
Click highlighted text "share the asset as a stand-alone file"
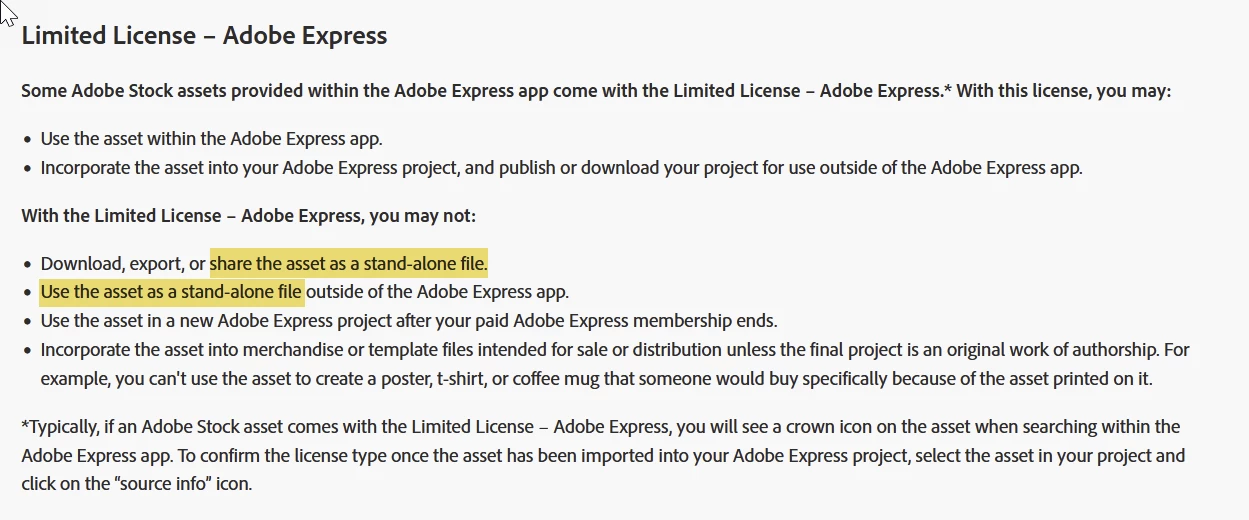click(x=348, y=264)
